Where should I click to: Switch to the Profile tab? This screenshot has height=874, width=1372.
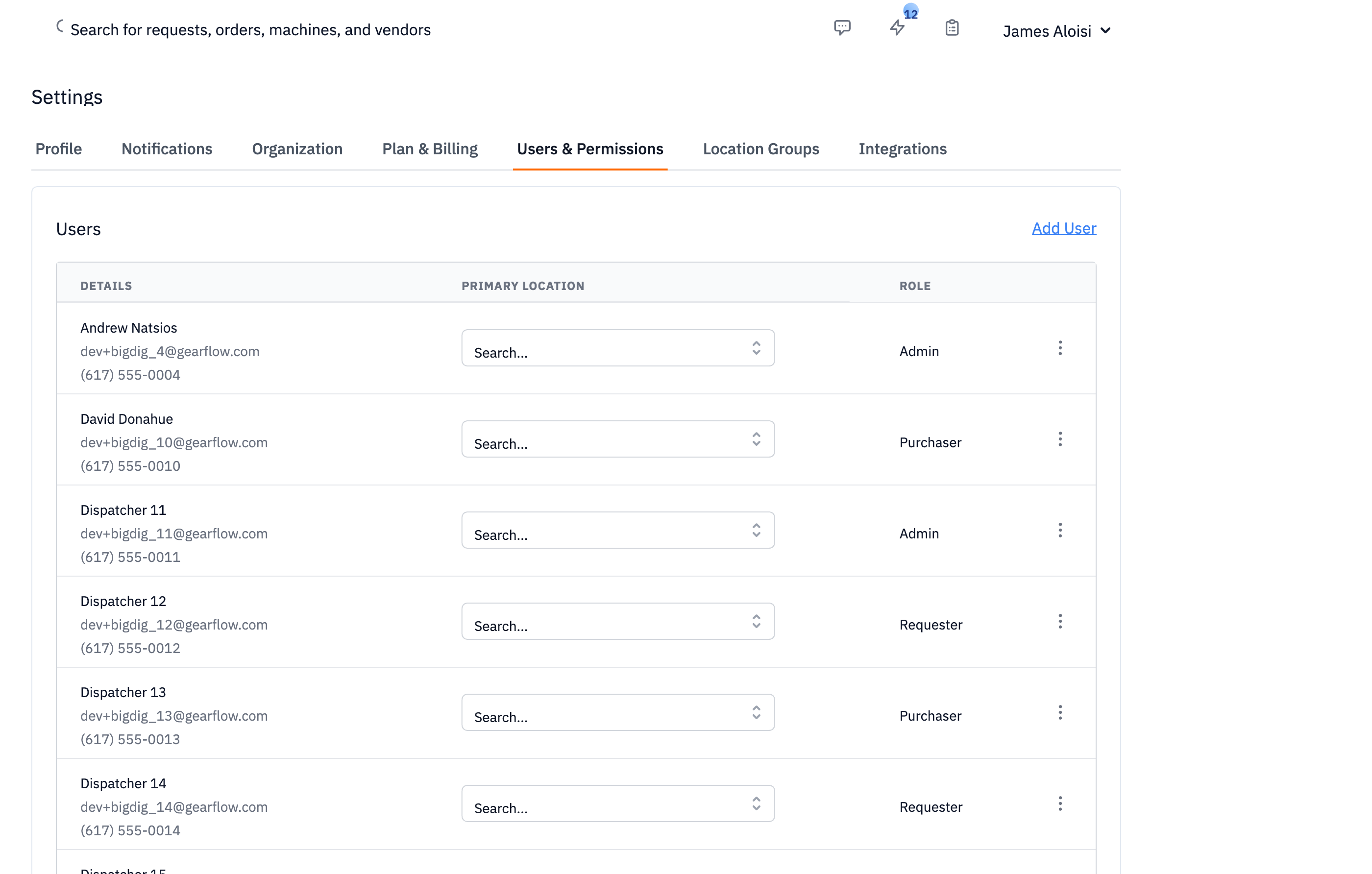(x=59, y=149)
